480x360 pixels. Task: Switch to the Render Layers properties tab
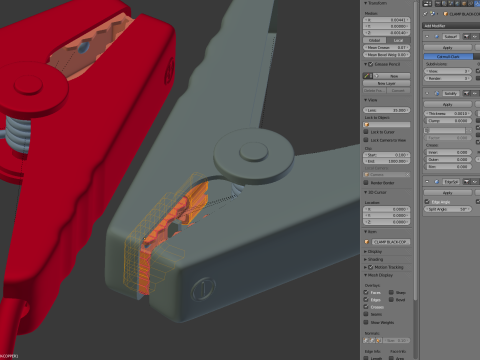tap(444, 4)
